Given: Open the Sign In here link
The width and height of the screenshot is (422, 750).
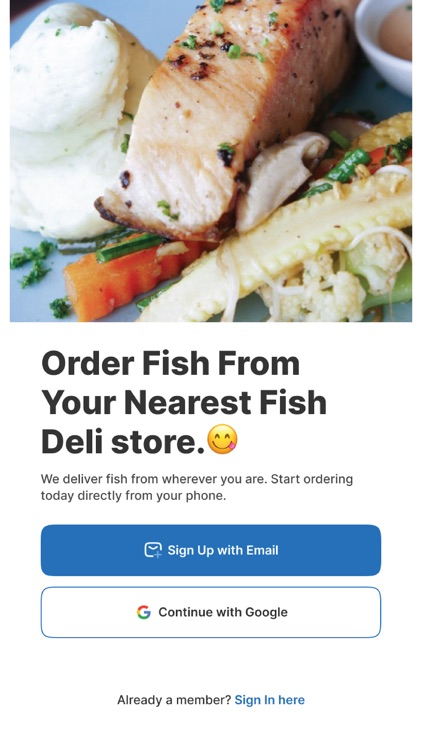Looking at the screenshot, I should [x=269, y=700].
